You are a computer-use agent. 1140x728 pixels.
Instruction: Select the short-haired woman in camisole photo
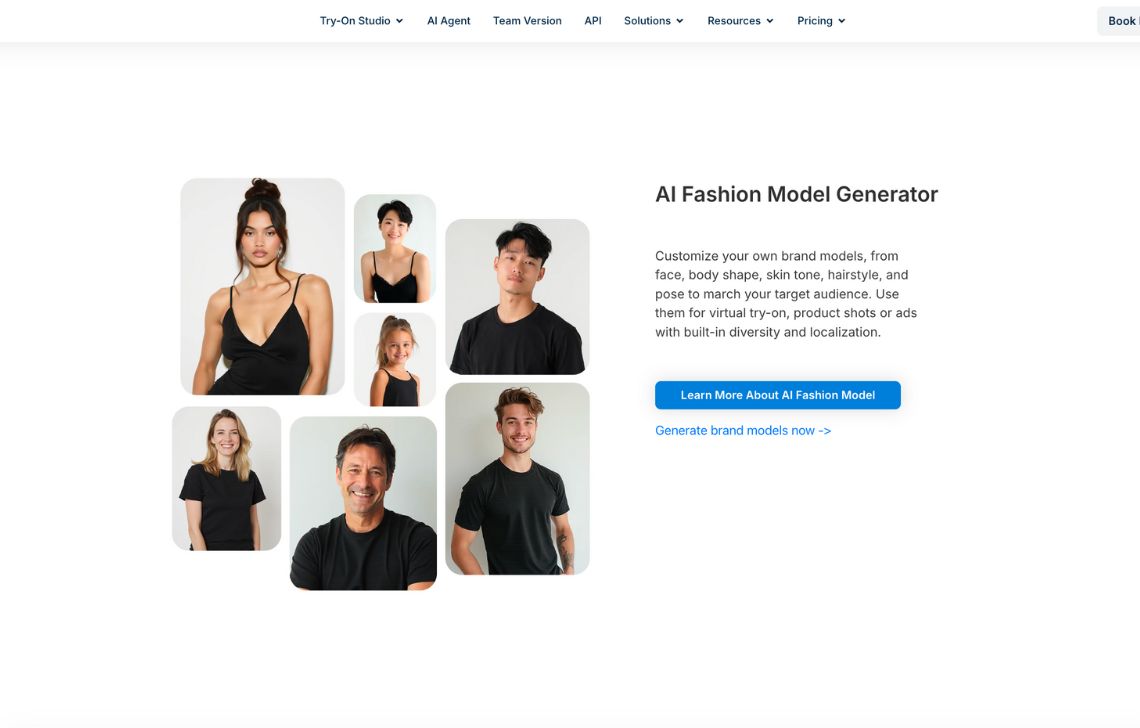(x=395, y=249)
